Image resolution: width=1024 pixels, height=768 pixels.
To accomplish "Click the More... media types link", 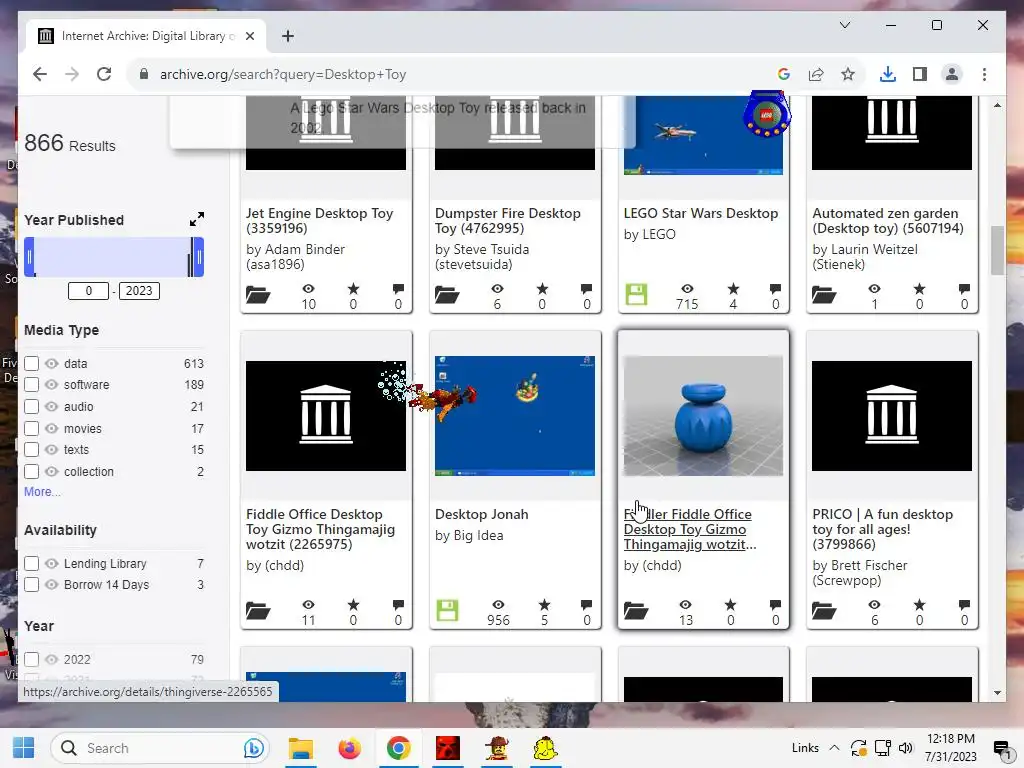I will [42, 492].
